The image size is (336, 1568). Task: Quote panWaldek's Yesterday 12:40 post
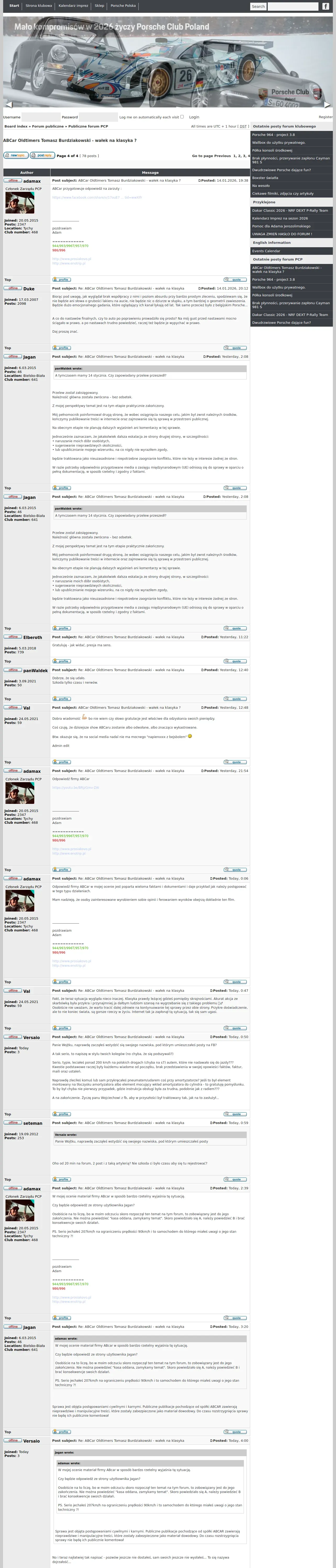point(235,698)
